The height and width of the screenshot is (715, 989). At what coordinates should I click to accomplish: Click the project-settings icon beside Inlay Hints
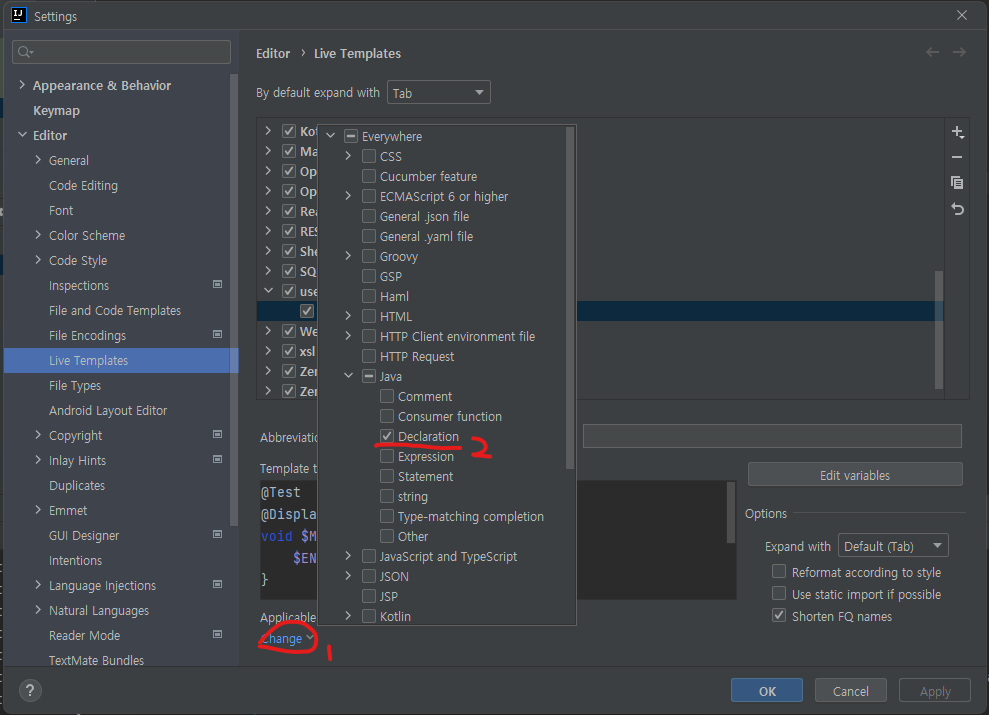218,460
